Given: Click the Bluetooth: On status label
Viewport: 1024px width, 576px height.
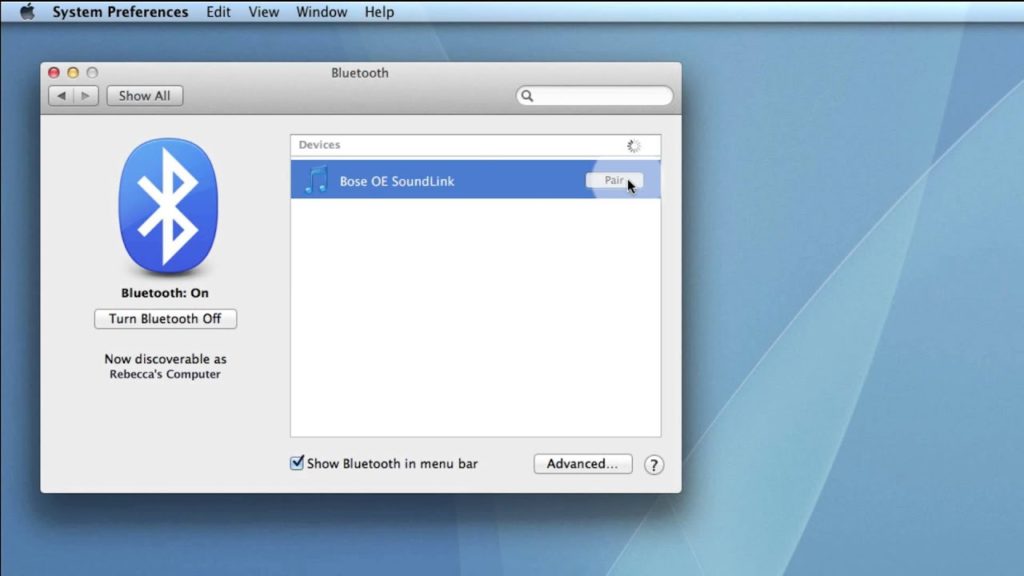Looking at the screenshot, I should click(x=165, y=293).
